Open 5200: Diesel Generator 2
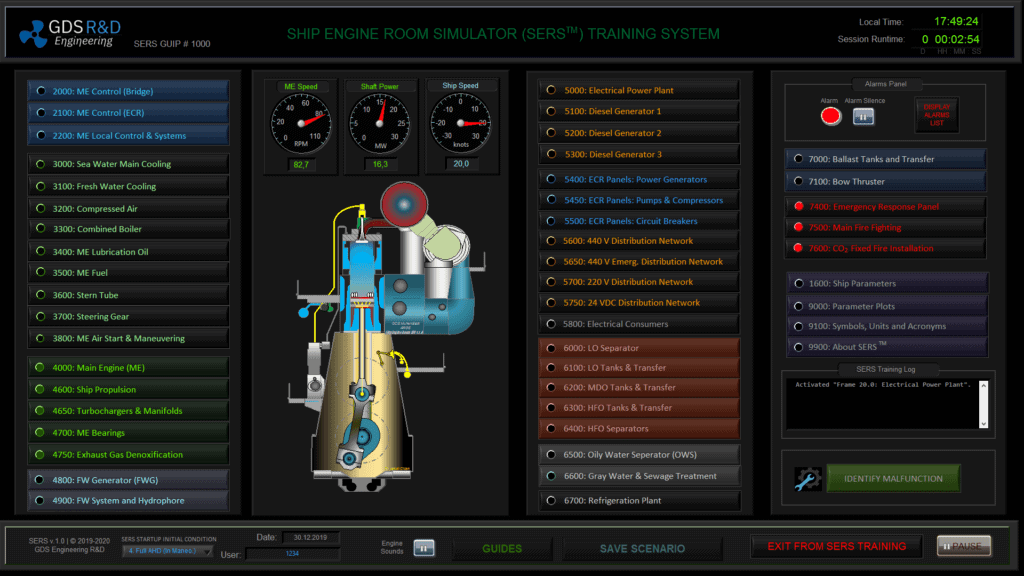Screen dimensions: 1024x576 coord(639,133)
